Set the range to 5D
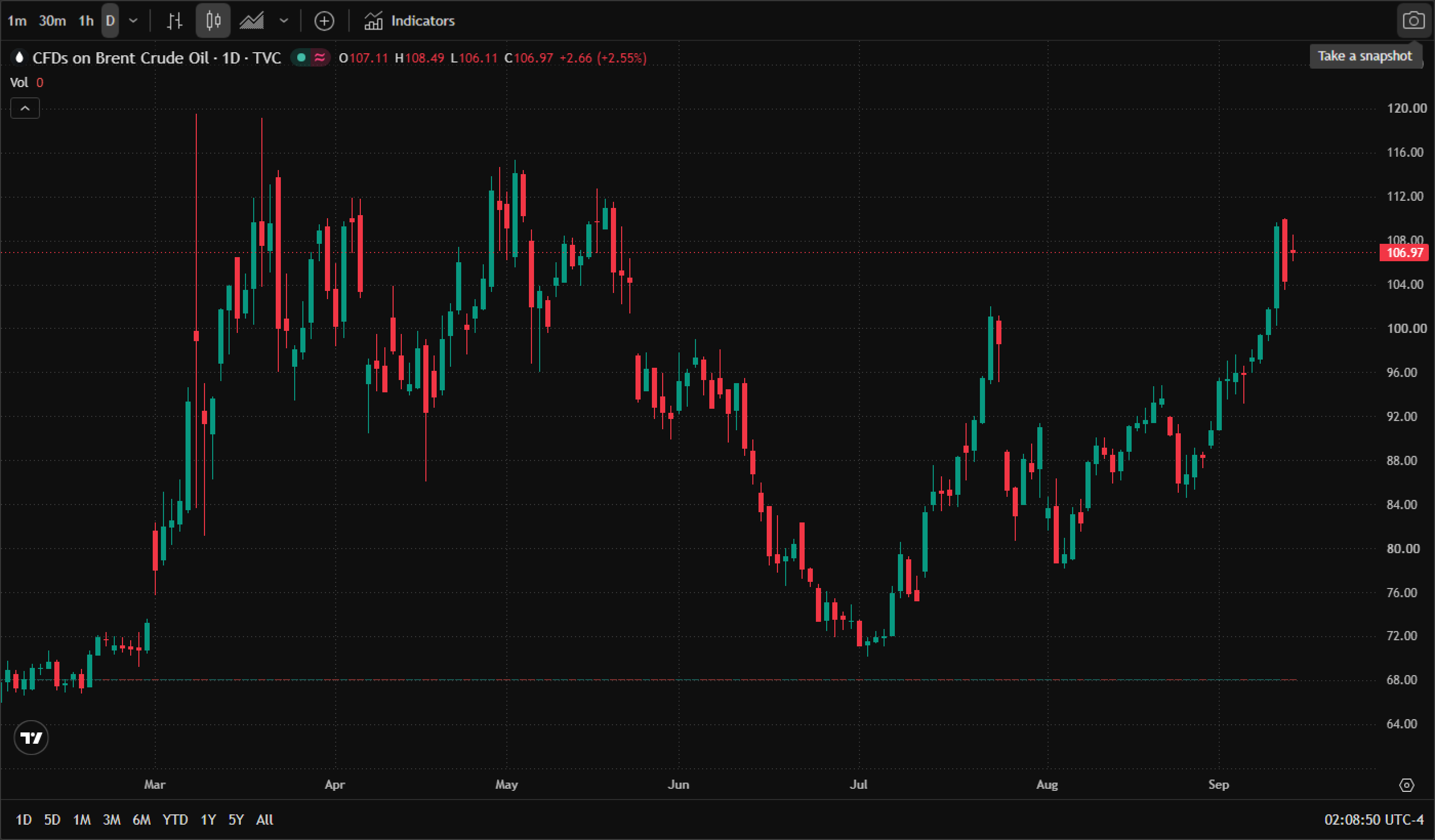 (x=52, y=820)
